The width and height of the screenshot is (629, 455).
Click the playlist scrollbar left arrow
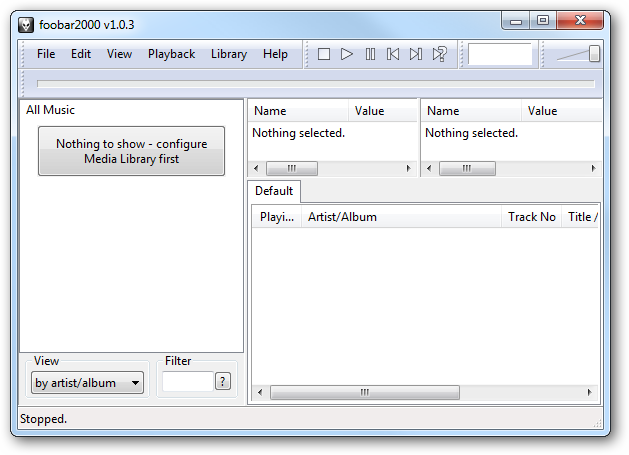[260, 392]
